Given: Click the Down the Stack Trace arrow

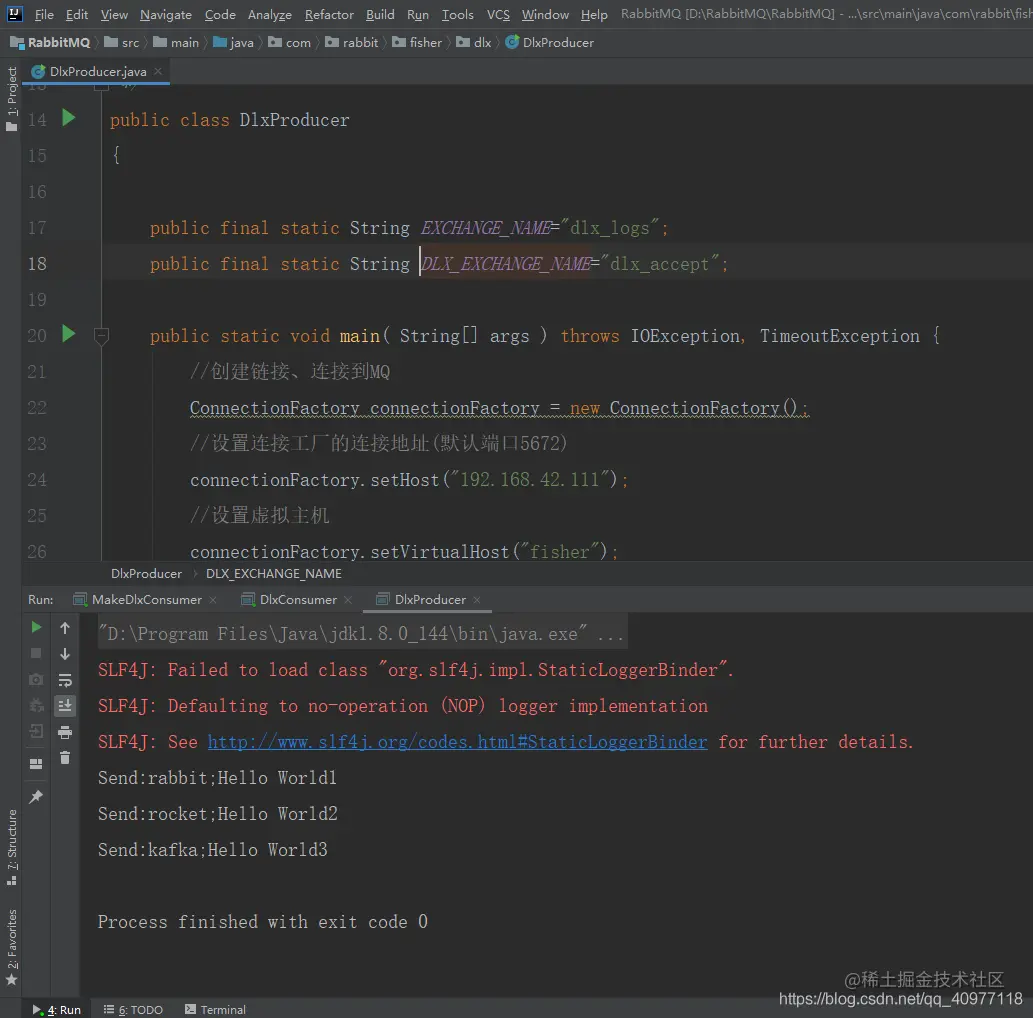Looking at the screenshot, I should click(65, 654).
